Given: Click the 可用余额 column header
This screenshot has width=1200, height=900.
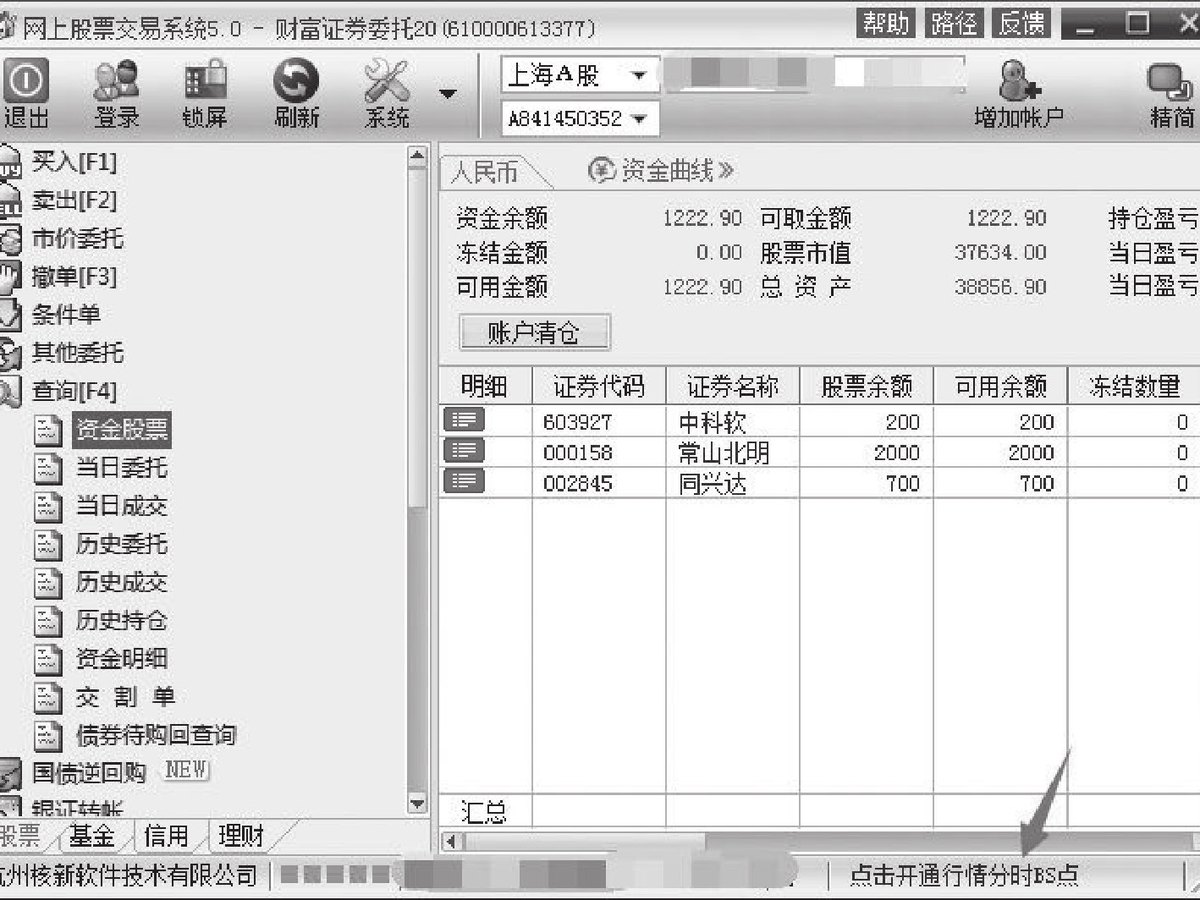Looking at the screenshot, I should pyautogui.click(x=1001, y=387).
